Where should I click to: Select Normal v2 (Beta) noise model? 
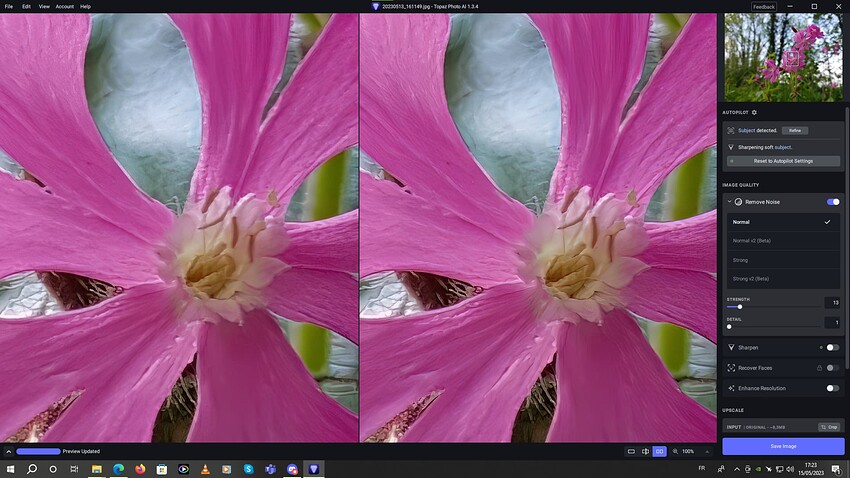click(x=783, y=241)
